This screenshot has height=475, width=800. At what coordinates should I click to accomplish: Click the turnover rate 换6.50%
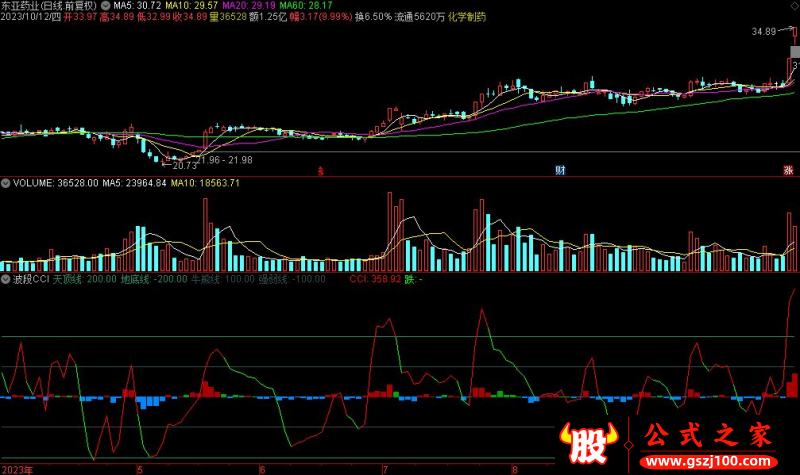(x=373, y=17)
